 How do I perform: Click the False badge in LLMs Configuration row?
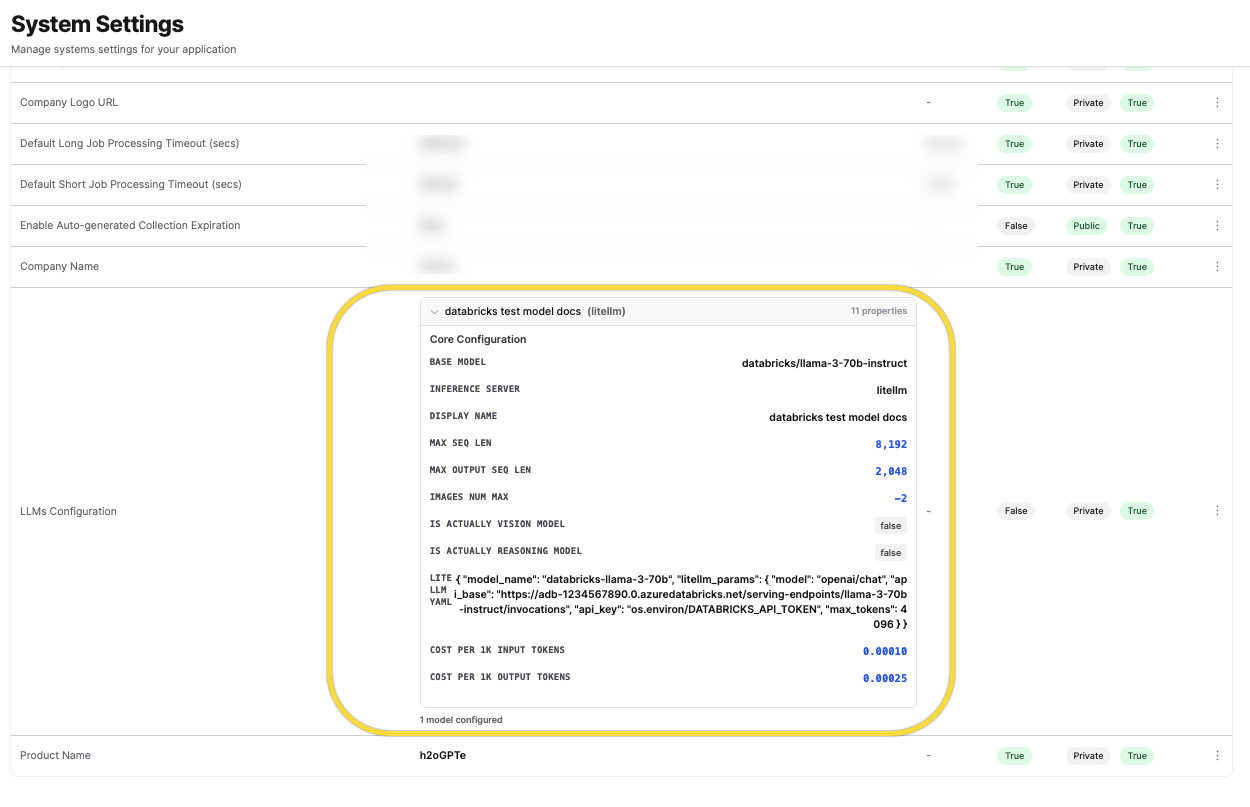coord(1015,511)
